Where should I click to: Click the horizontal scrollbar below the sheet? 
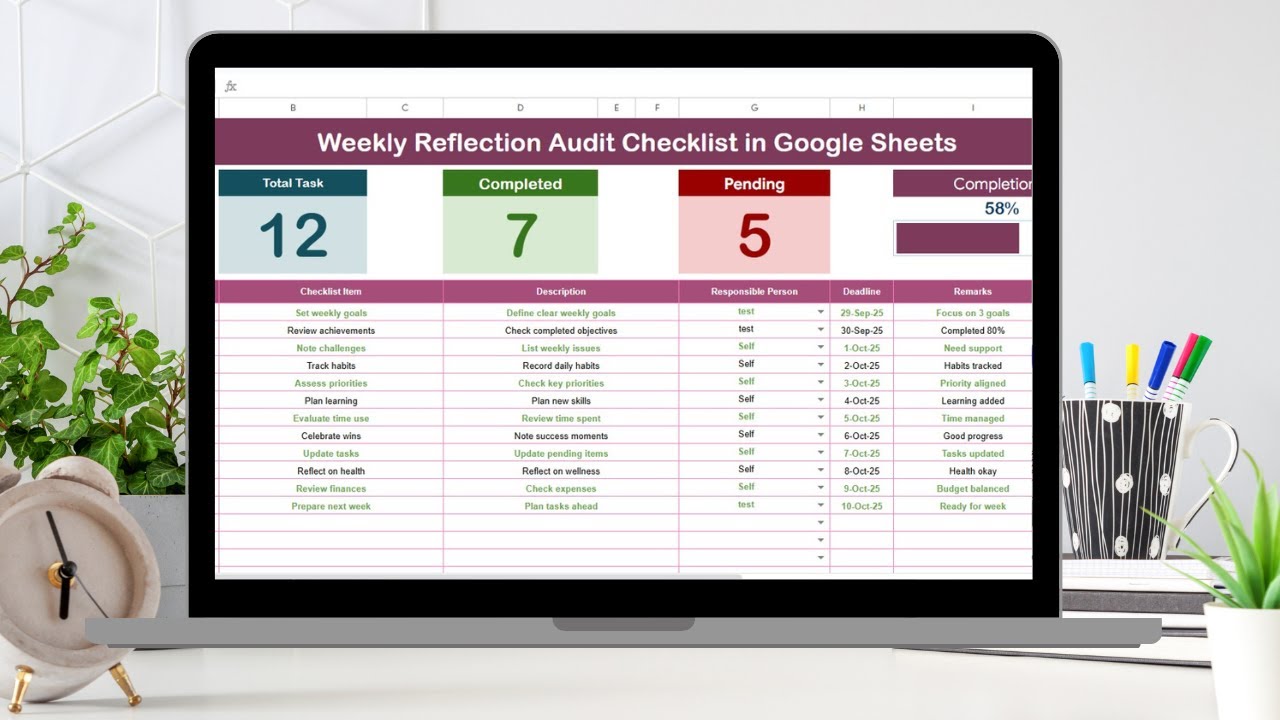(x=478, y=576)
